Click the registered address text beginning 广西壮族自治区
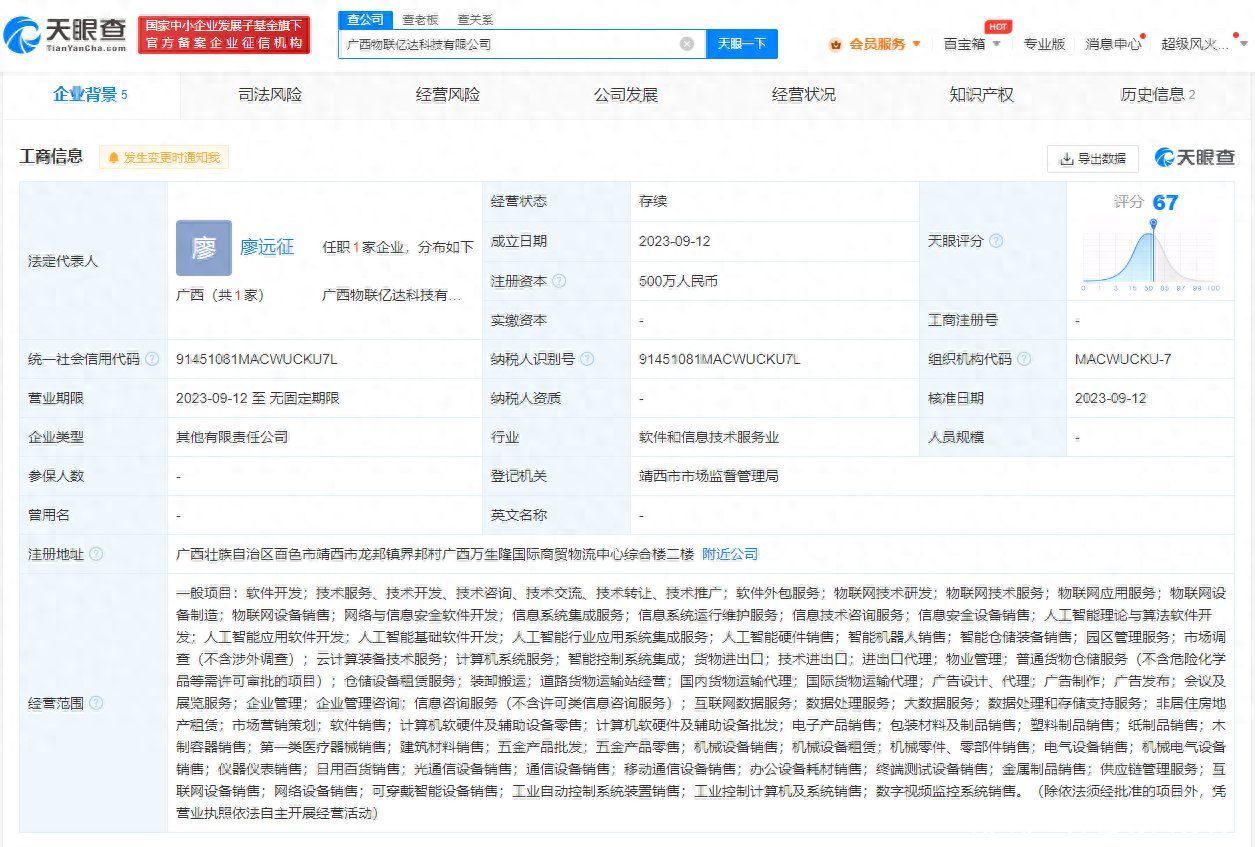Viewport: 1255px width, 847px height. coord(434,554)
